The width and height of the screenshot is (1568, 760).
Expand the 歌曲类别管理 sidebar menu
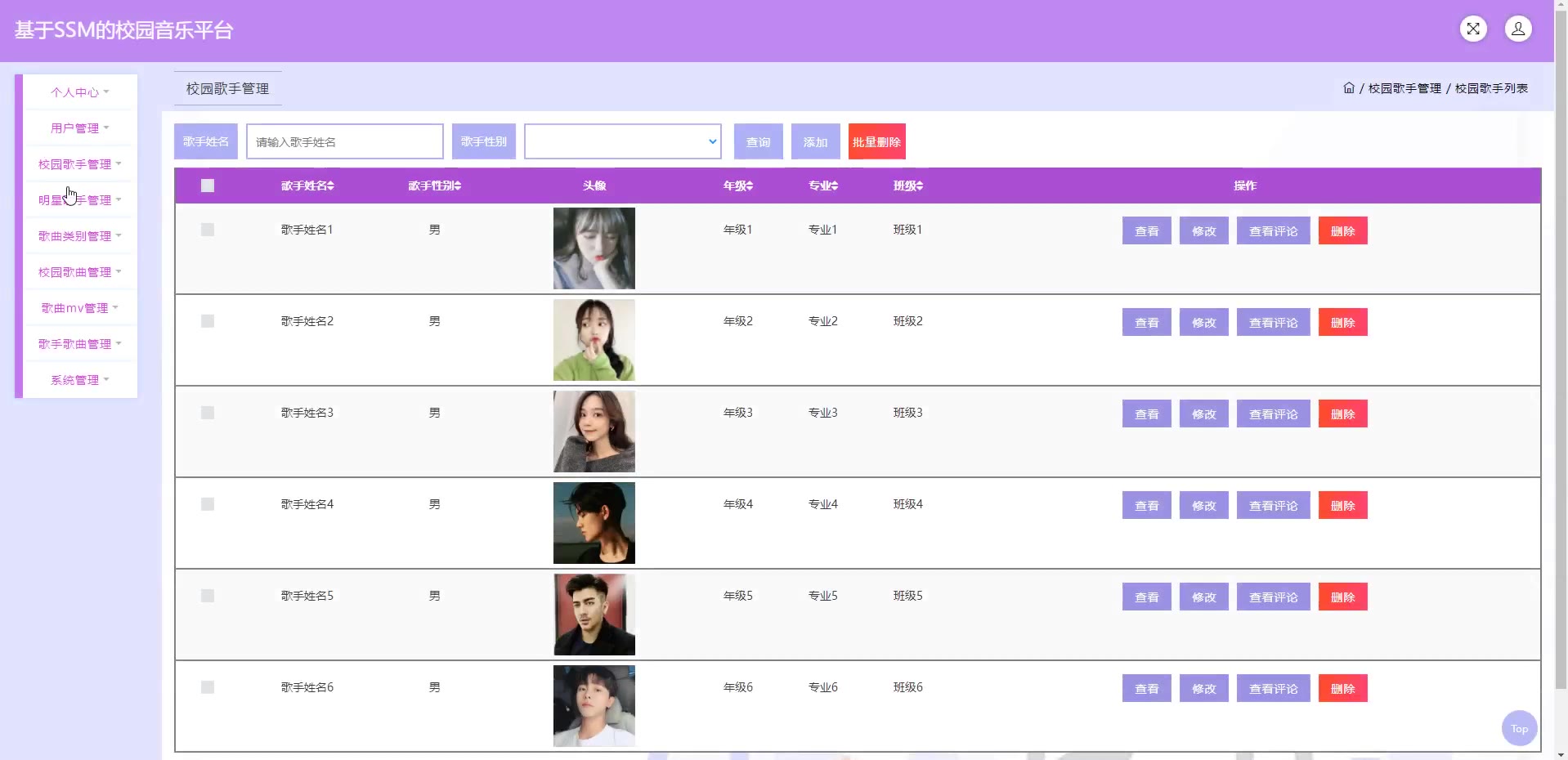(x=79, y=236)
